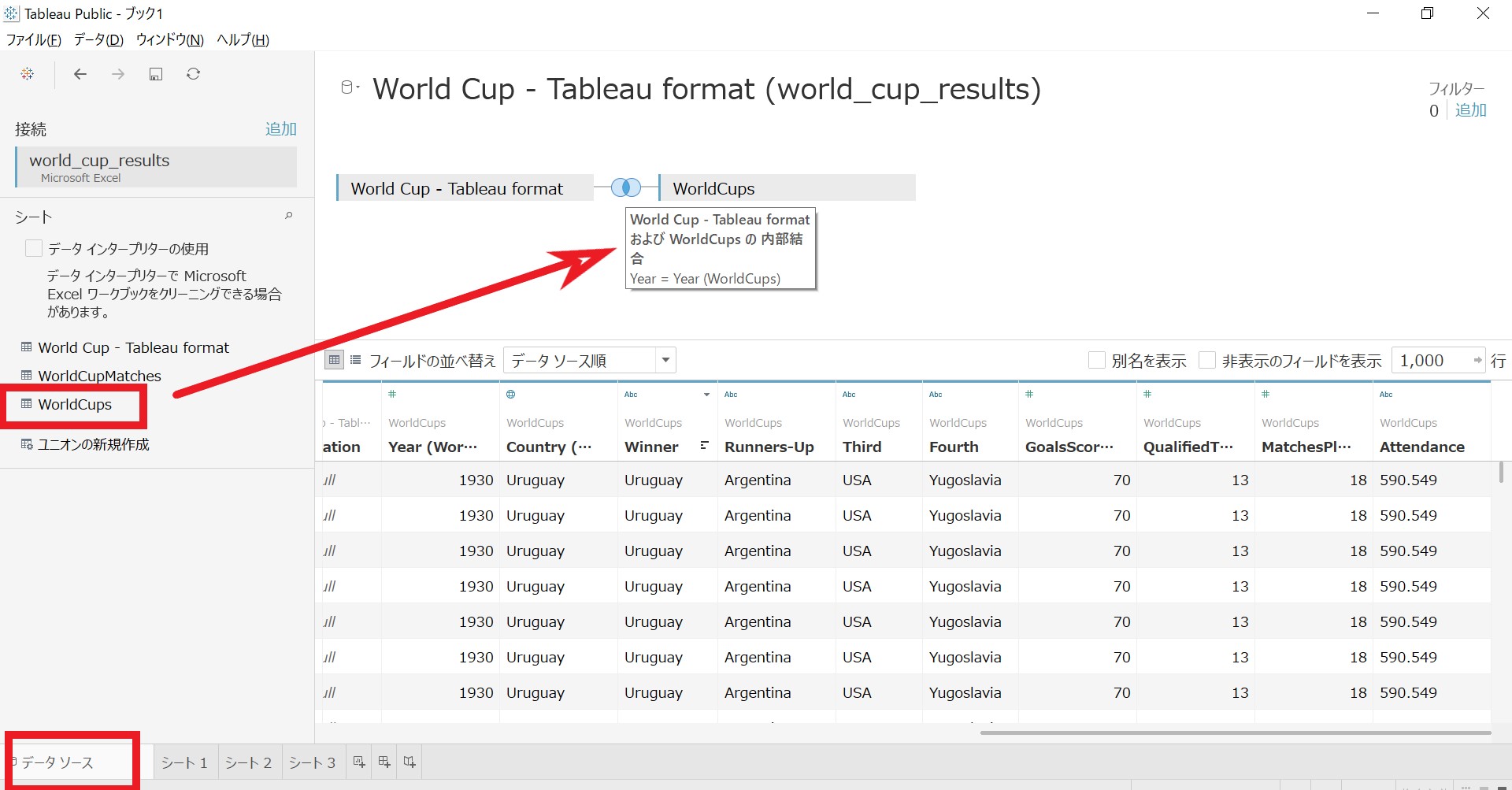Enable the データインタープリターの使用 checkbox
The height and width of the screenshot is (790, 1512).
pos(34,248)
